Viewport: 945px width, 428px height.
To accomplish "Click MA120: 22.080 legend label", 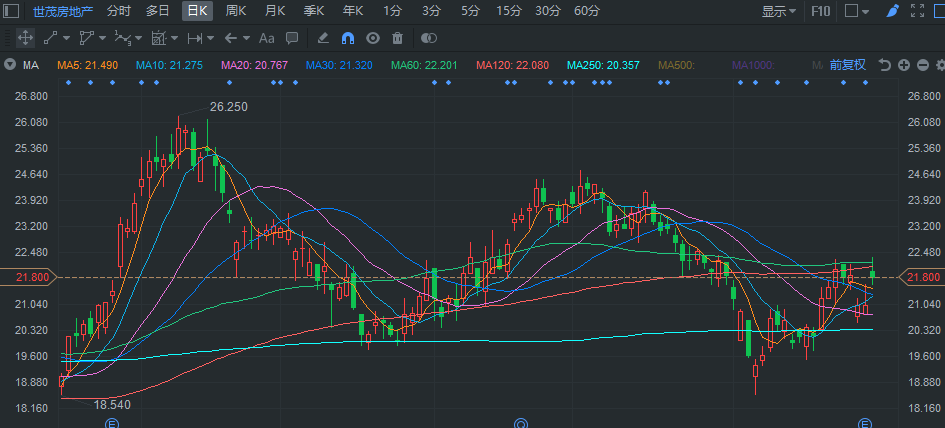I will coord(512,65).
